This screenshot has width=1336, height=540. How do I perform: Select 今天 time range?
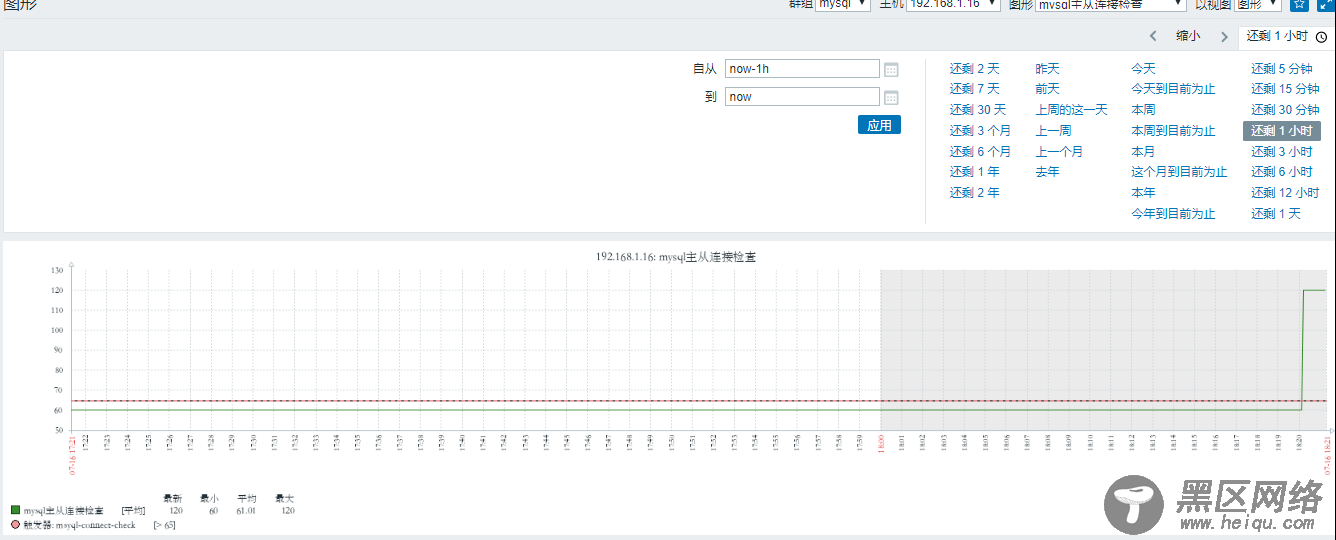pos(1143,69)
